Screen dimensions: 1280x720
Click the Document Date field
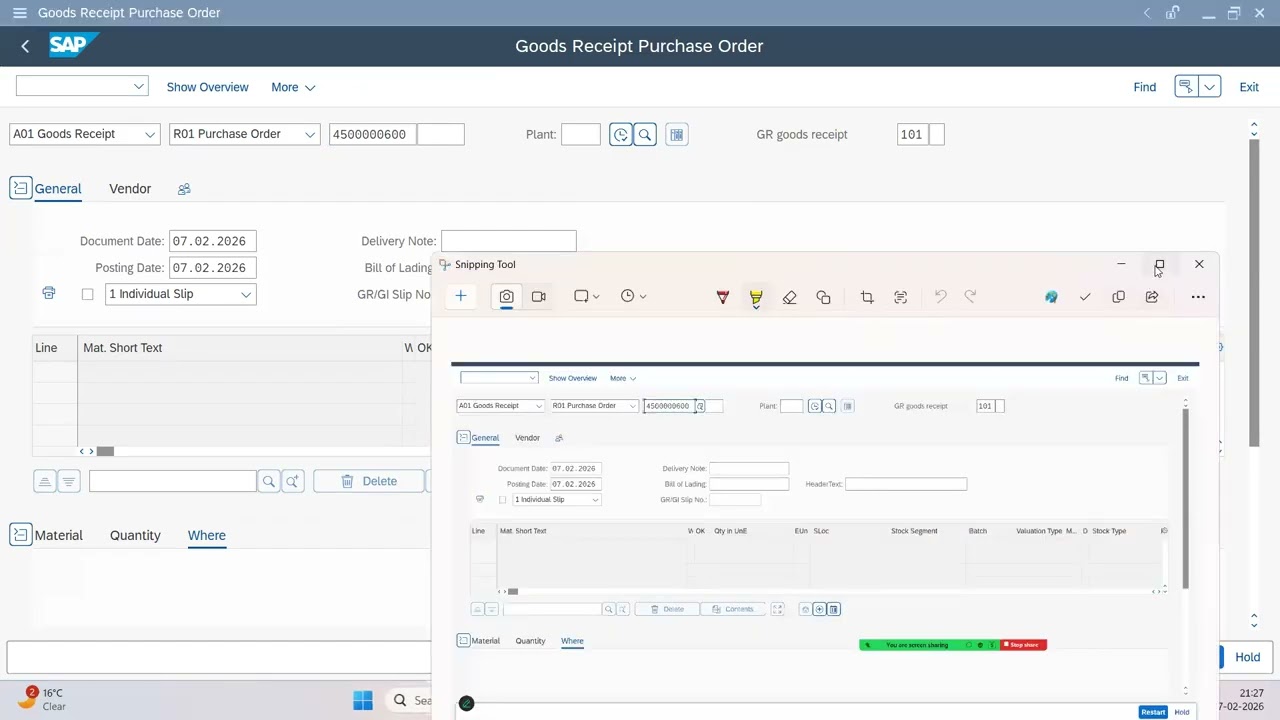click(213, 241)
